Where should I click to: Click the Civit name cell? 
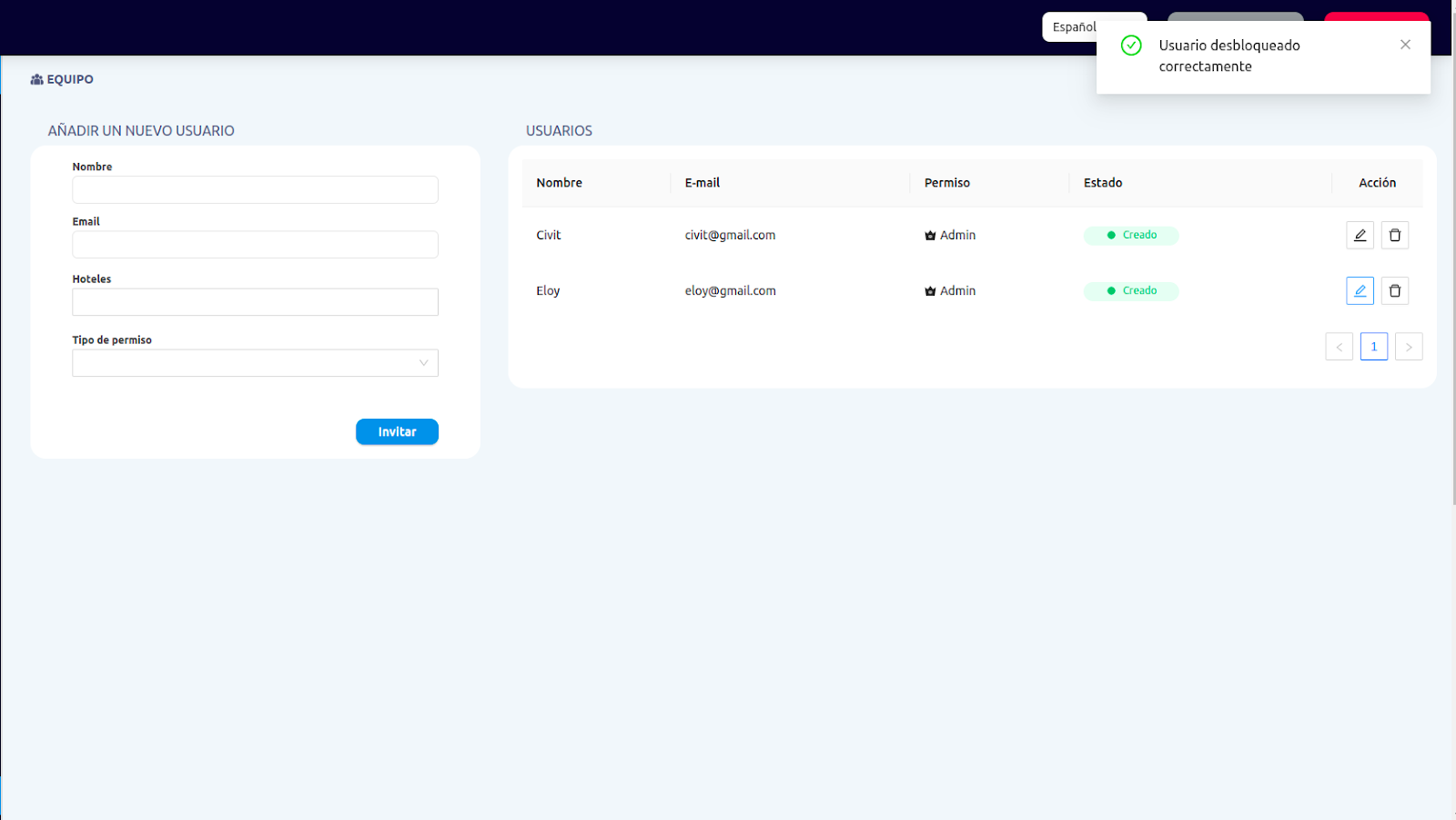[x=548, y=235]
